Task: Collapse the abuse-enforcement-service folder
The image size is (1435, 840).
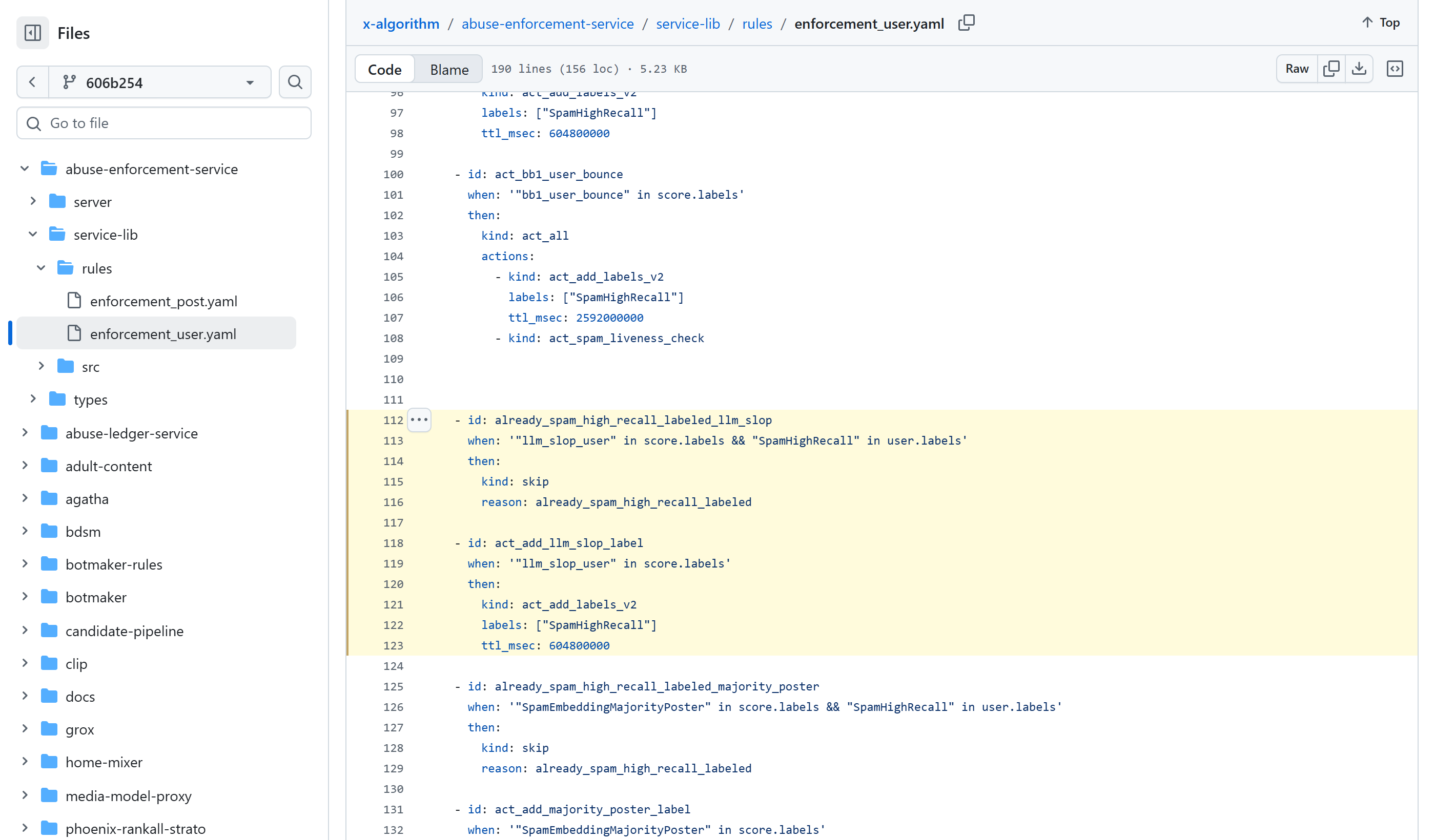Action: pos(25,169)
